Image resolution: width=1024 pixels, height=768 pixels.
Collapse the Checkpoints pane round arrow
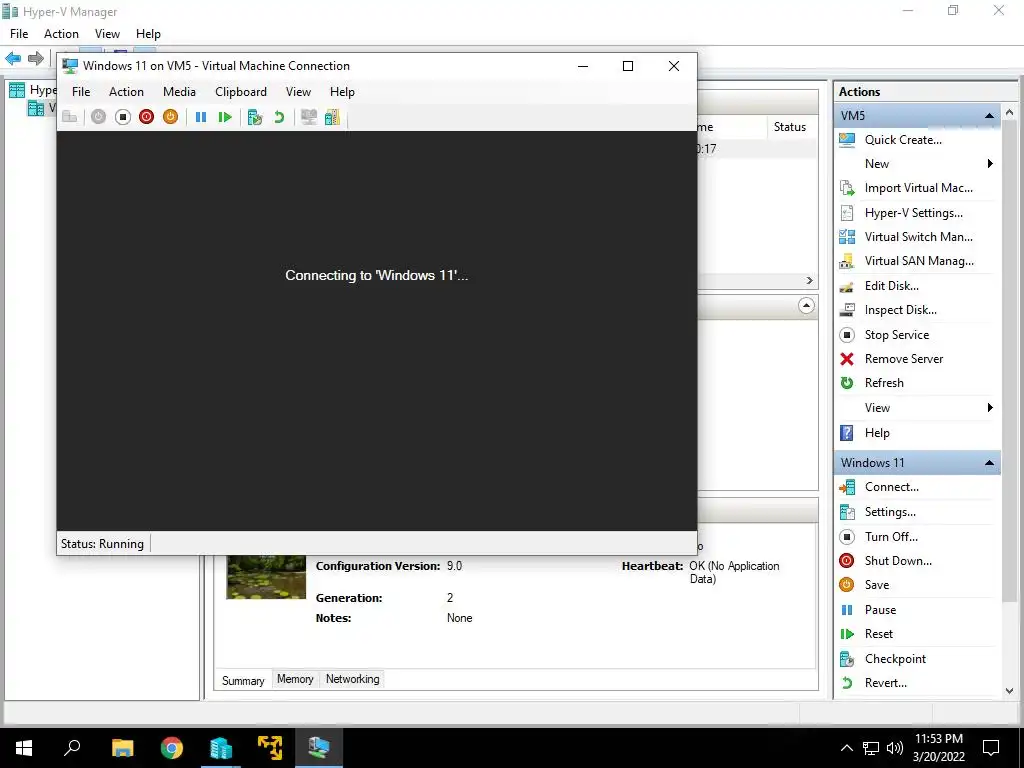coord(807,306)
